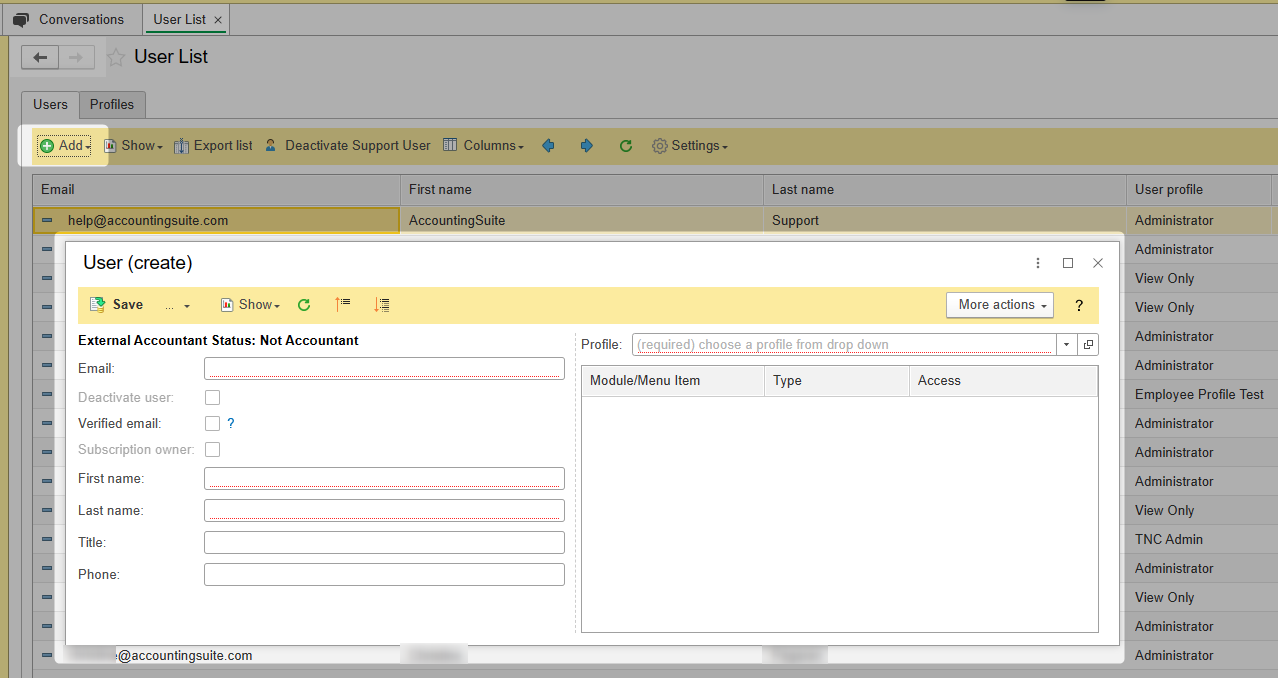
Task: Click the blue left arrow in toolbar
Action: pos(548,146)
